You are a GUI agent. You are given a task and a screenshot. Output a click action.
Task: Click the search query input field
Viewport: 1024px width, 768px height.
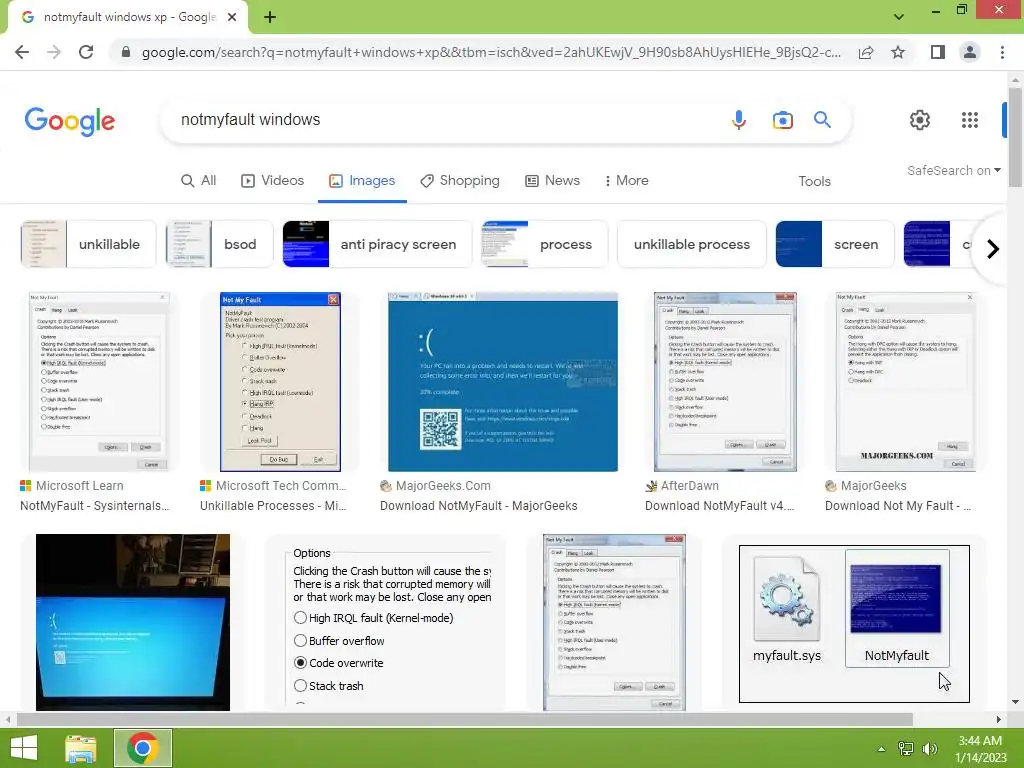[444, 120]
